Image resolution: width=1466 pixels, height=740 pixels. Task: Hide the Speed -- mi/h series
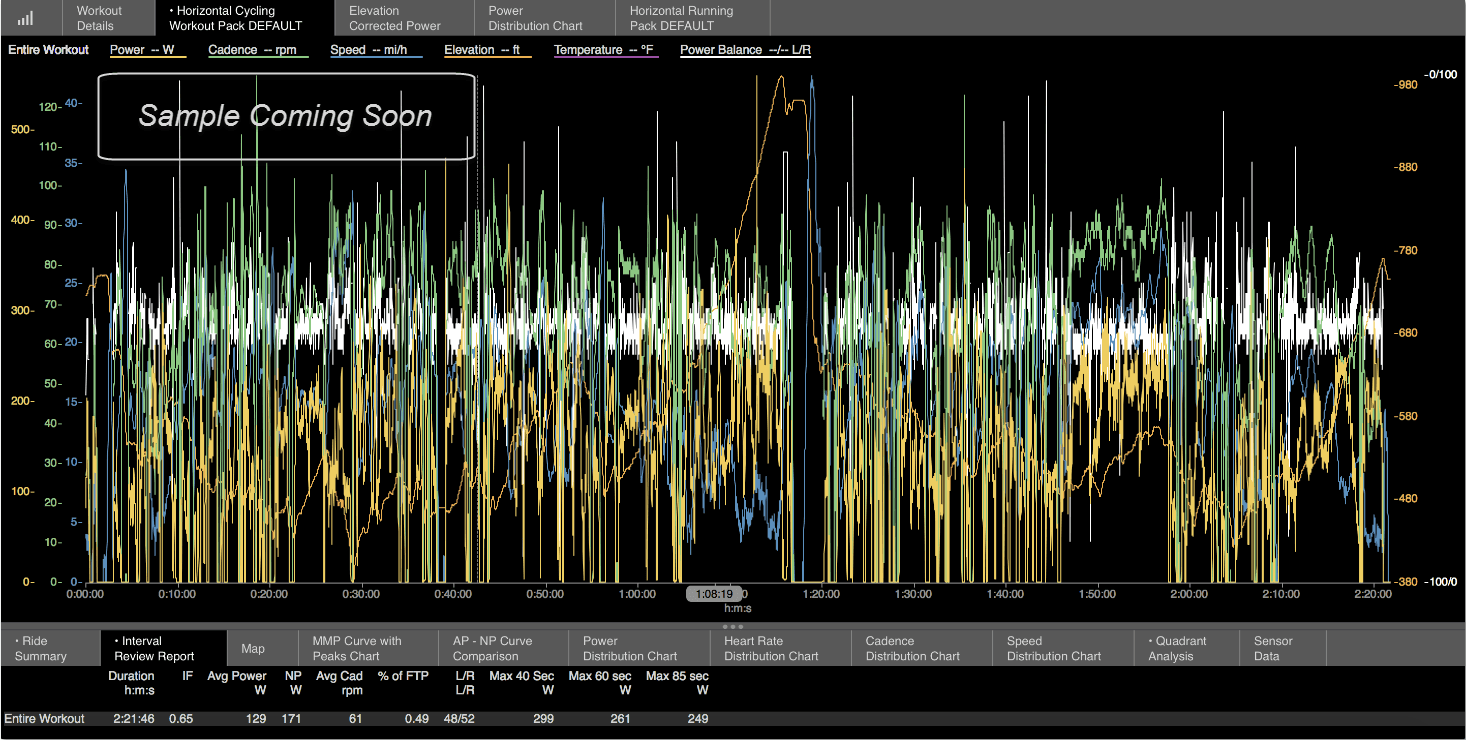[x=376, y=49]
